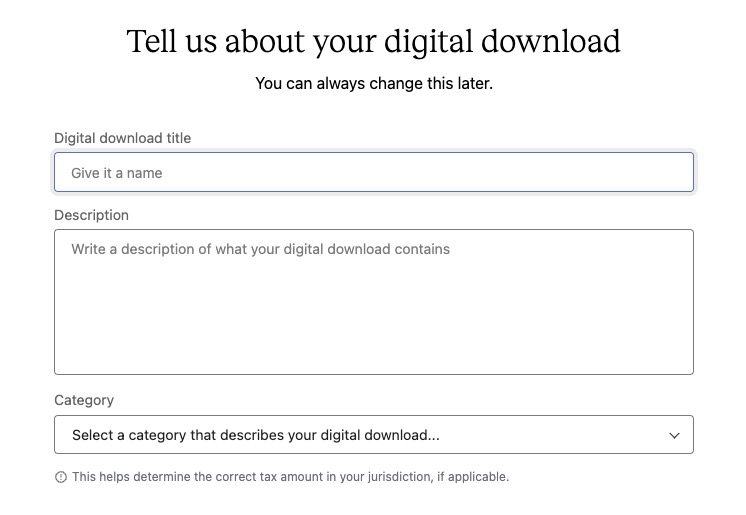Click the 'Write a description' placeholder text
Viewport: 746px width, 515px height.
click(x=260, y=249)
